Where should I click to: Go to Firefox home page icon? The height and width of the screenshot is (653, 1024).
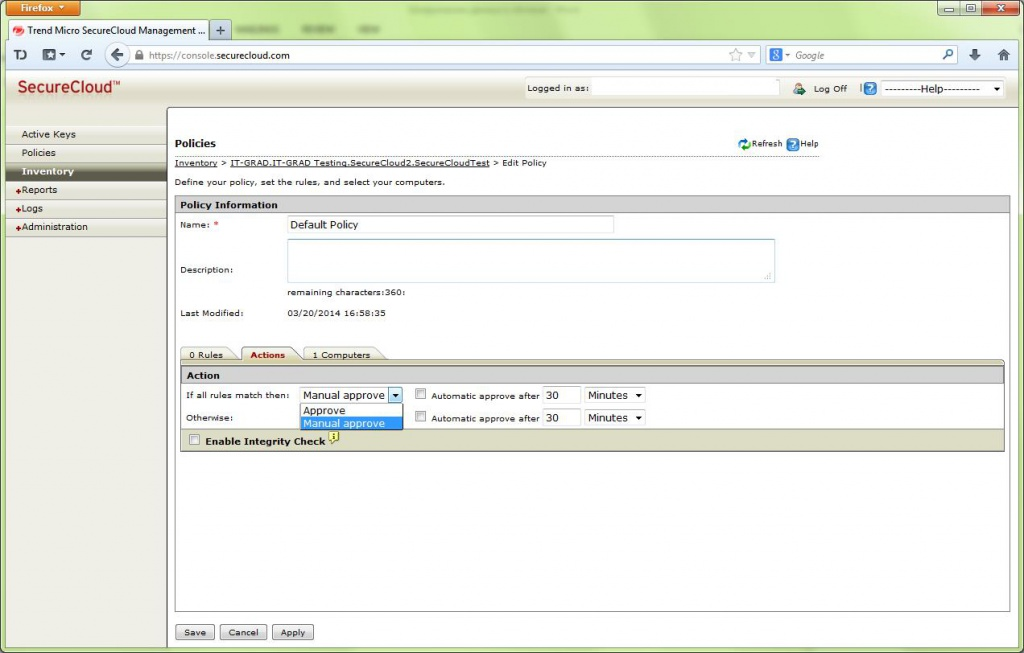tap(1003, 55)
